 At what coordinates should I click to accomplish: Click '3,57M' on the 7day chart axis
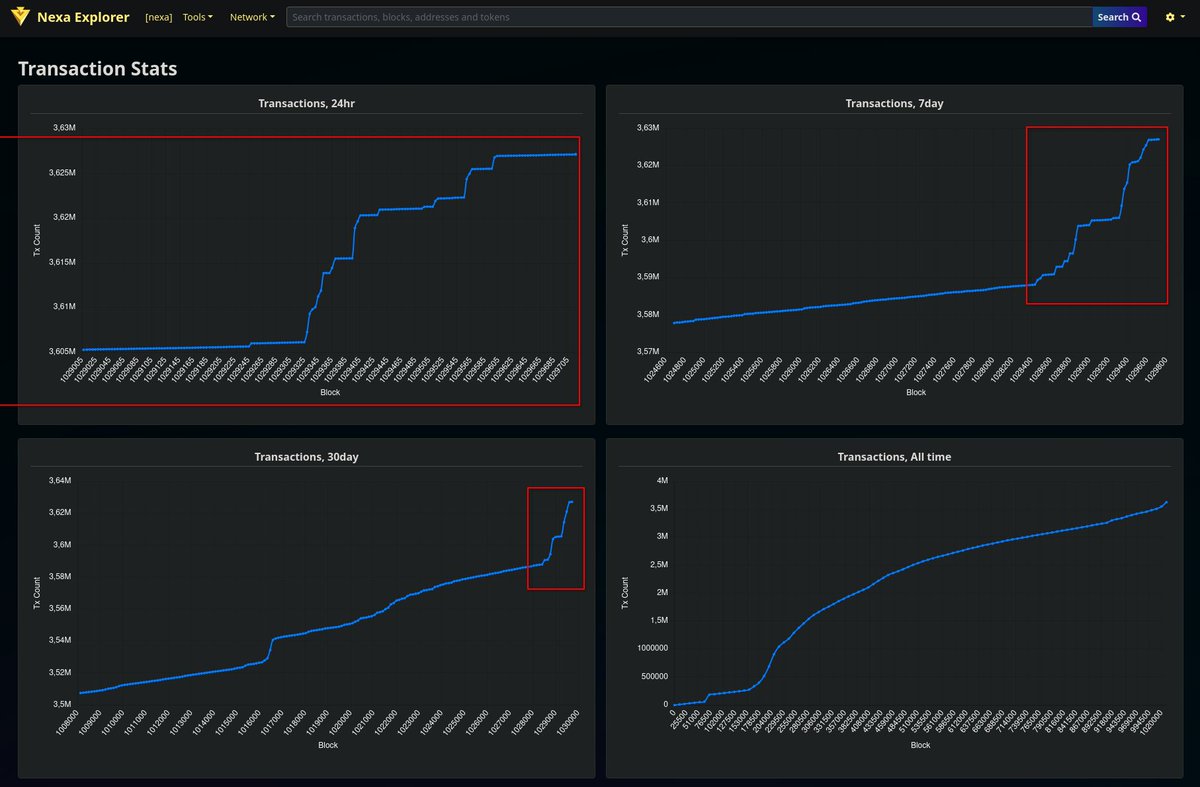(650, 351)
